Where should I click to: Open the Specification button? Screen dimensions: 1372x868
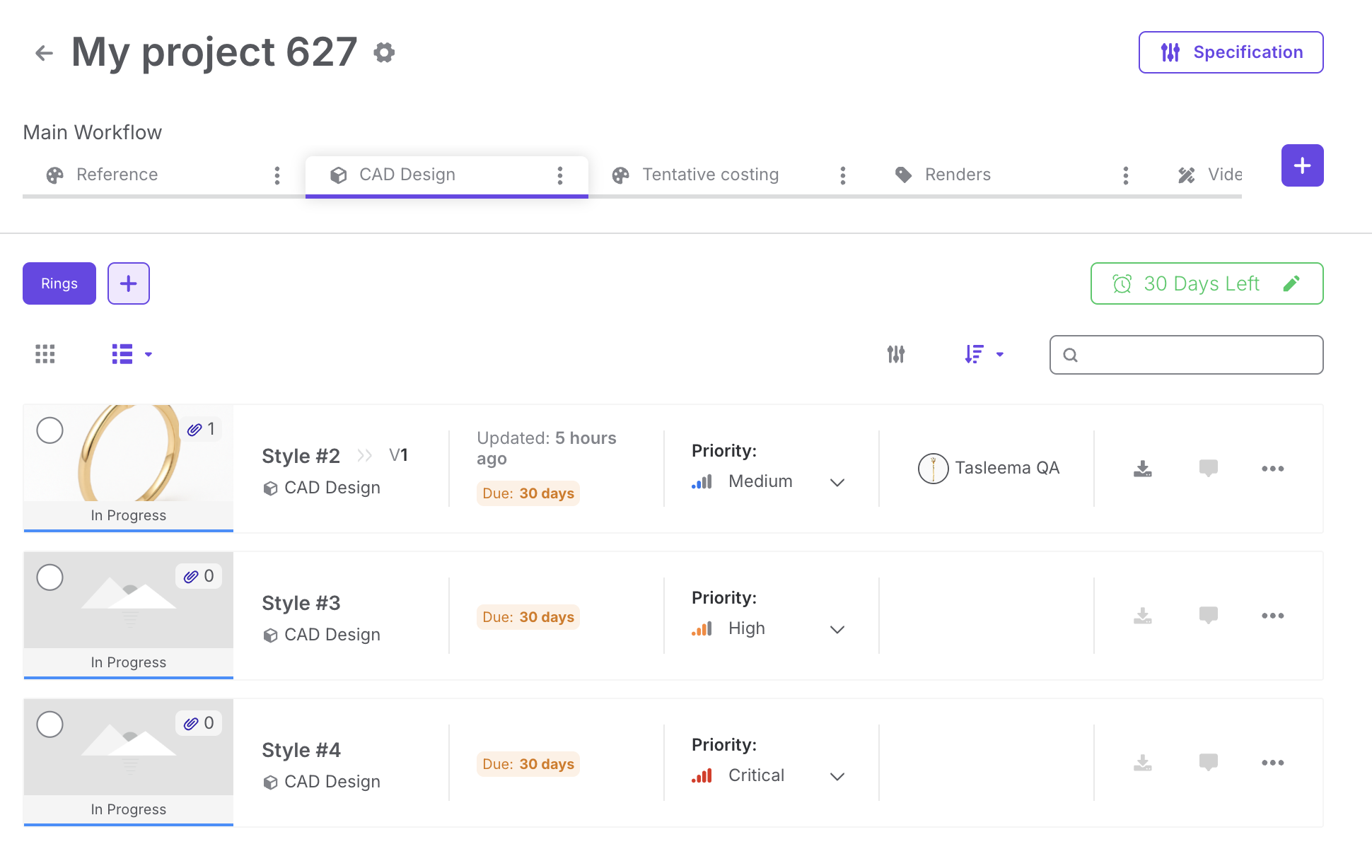[x=1231, y=52]
